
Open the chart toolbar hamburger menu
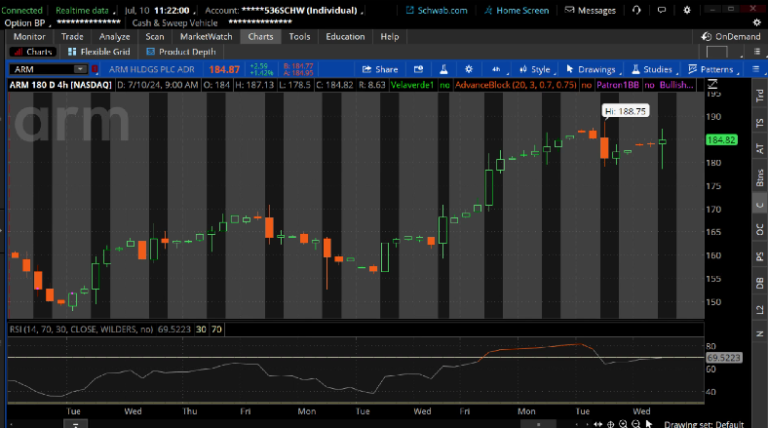[x=756, y=69]
